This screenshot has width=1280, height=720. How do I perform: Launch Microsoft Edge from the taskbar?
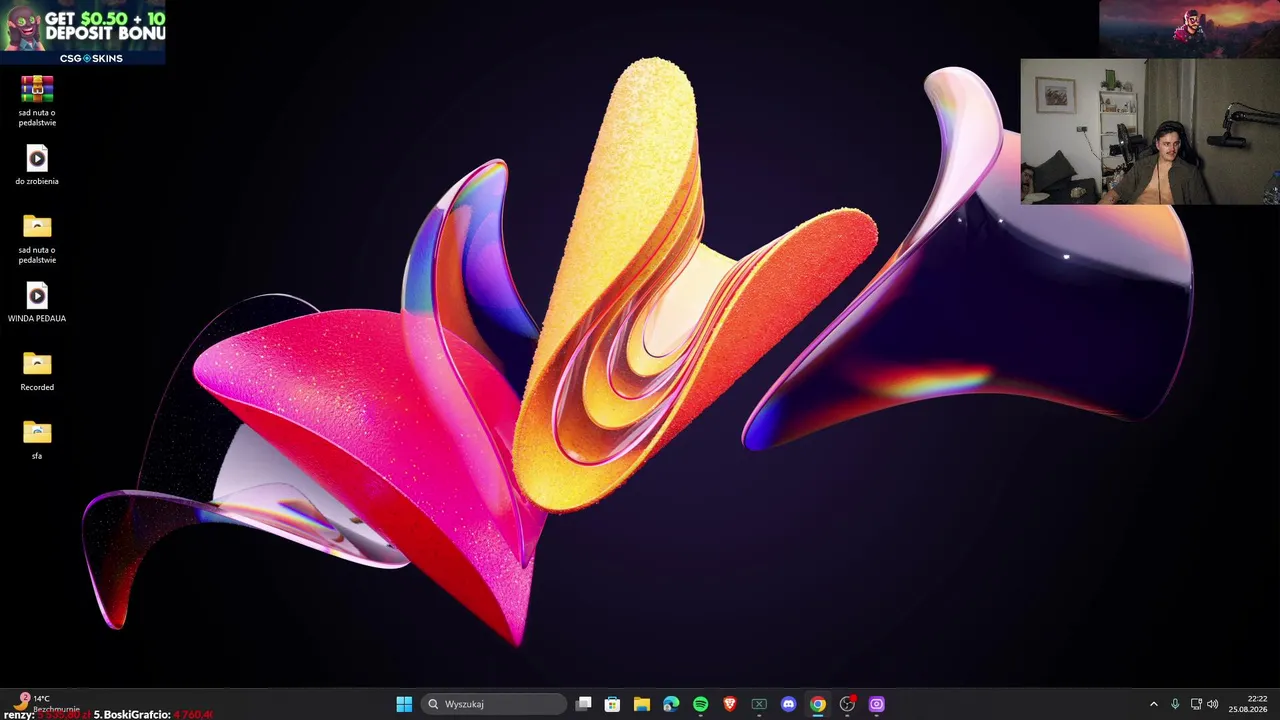[671, 704]
